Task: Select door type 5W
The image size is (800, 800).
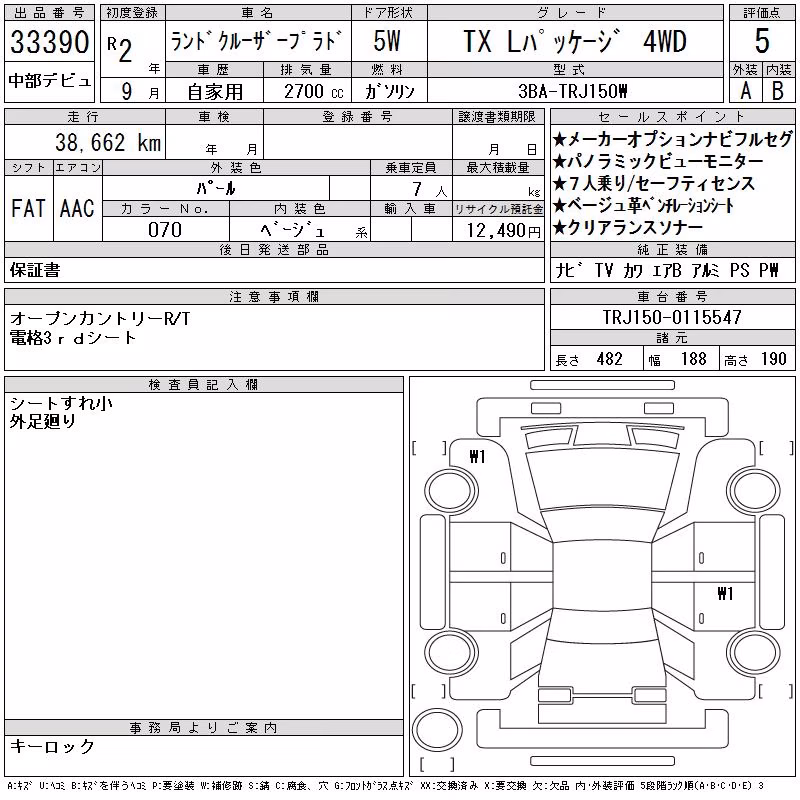Action: pos(387,41)
